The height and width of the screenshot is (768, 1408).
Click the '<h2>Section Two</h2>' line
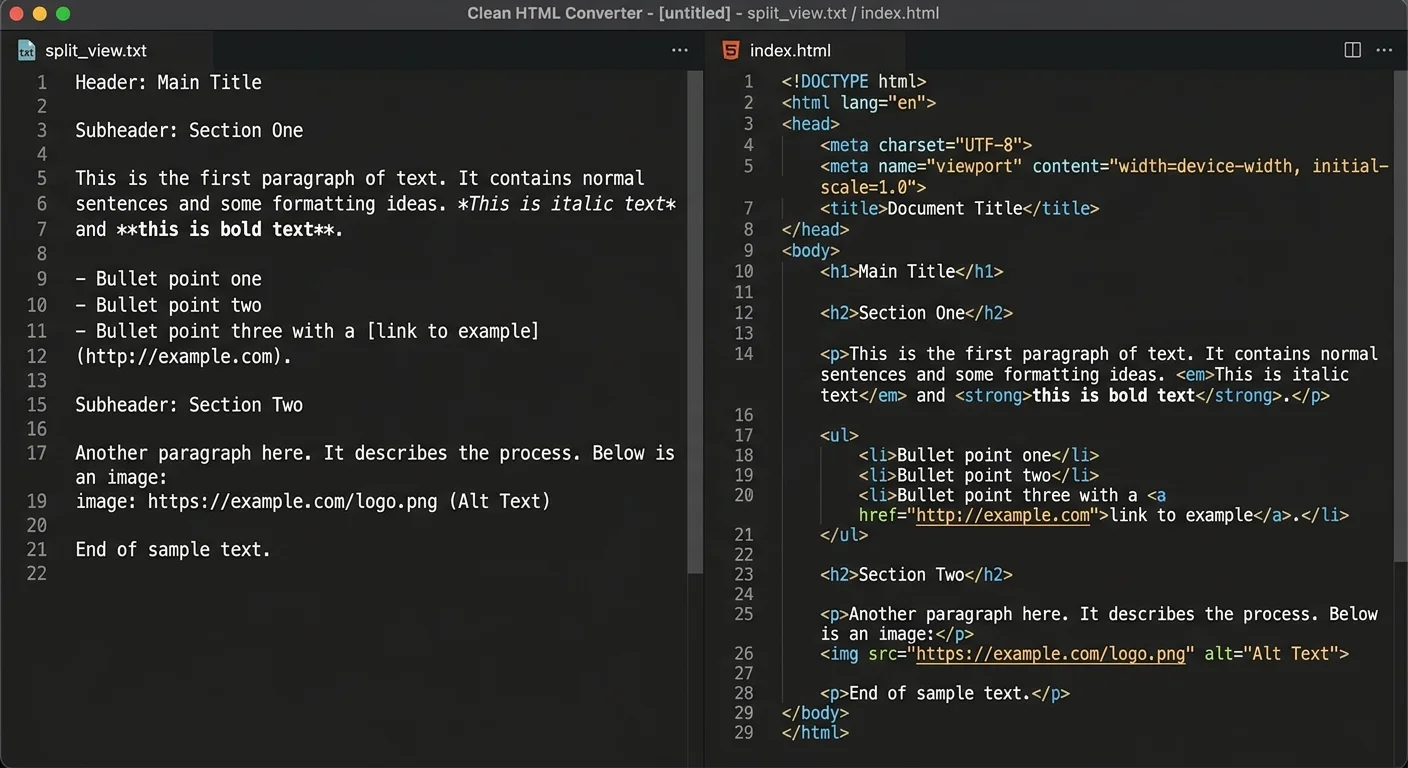click(x=917, y=575)
